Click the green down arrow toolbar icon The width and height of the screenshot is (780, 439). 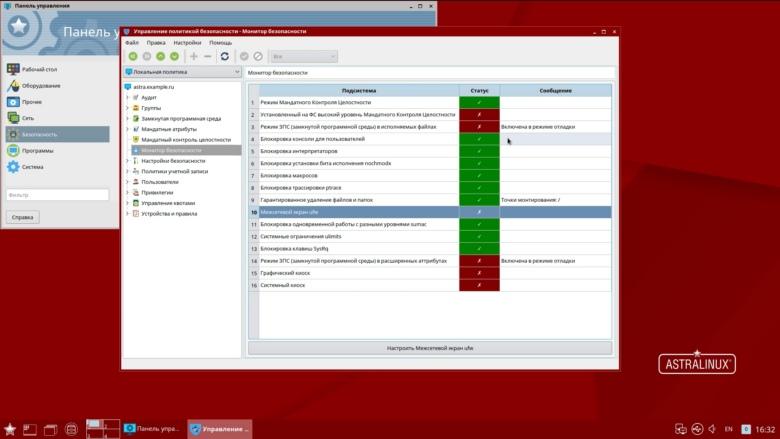point(175,56)
